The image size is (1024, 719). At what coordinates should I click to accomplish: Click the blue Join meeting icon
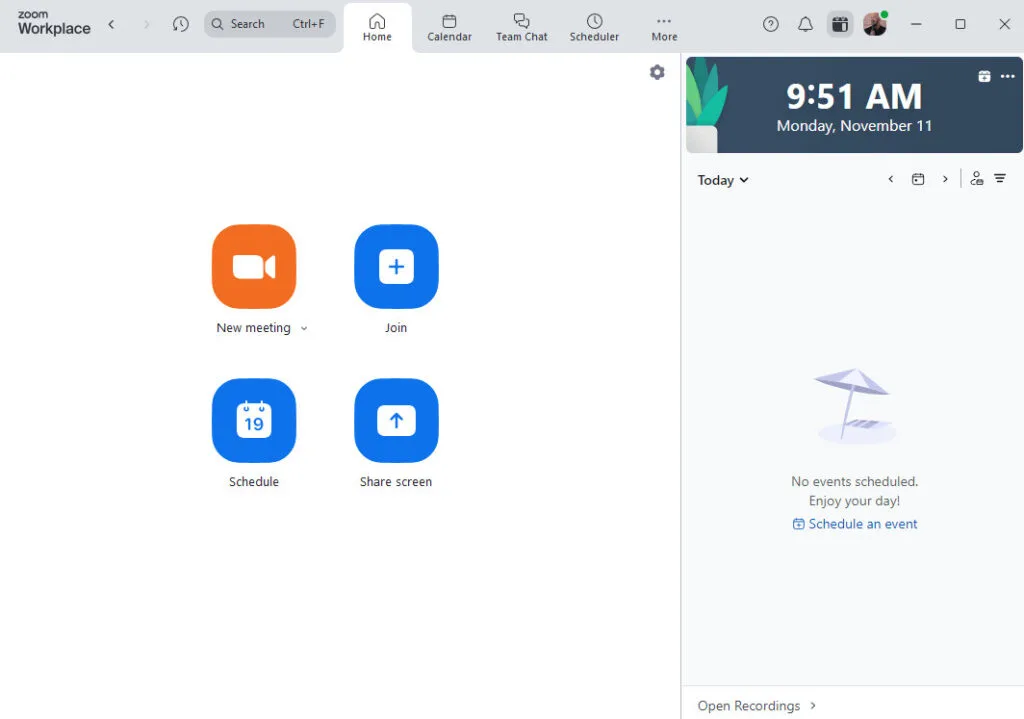click(396, 267)
